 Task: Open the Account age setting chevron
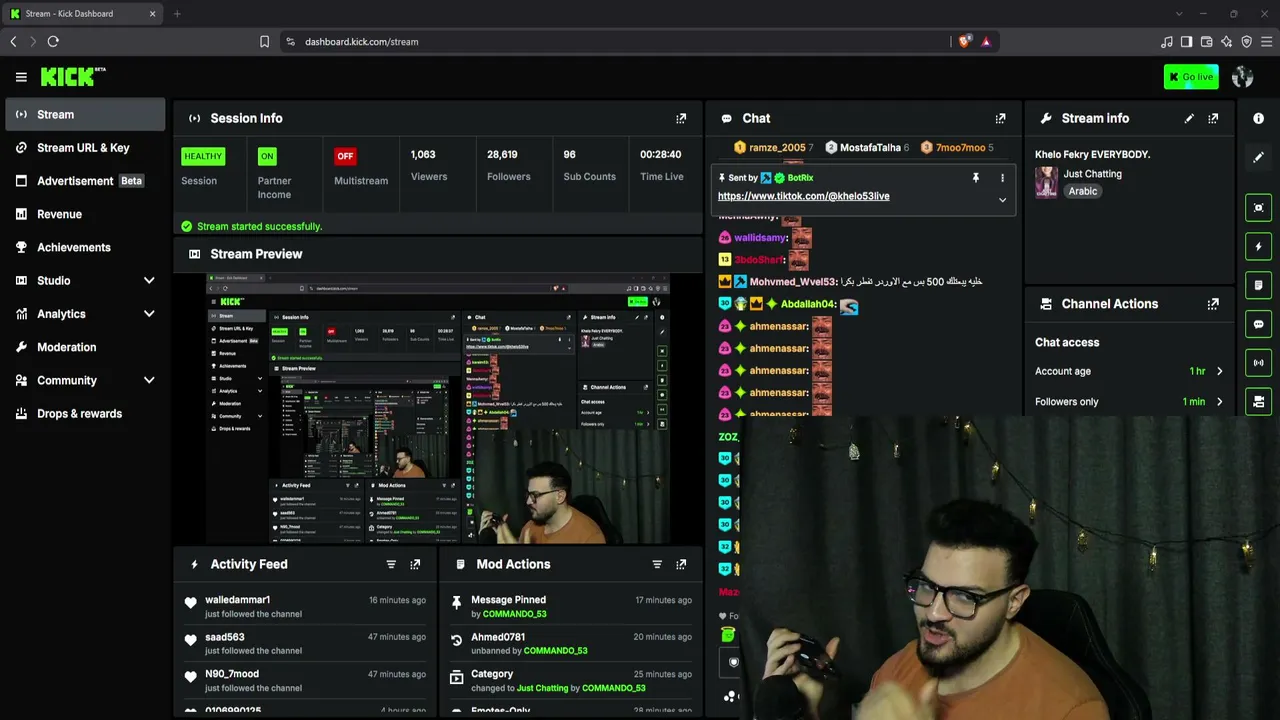point(1219,371)
